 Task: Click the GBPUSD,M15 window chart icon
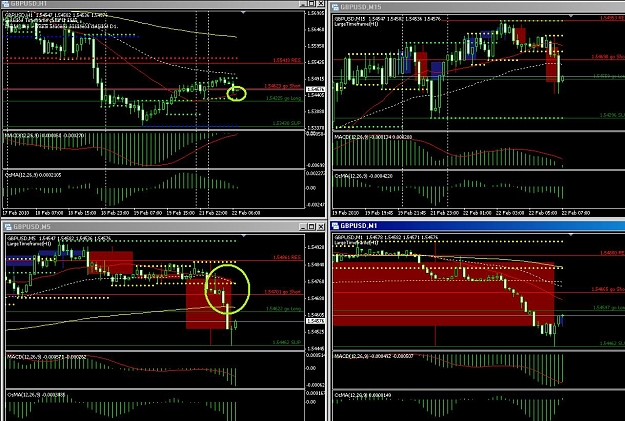click(x=336, y=7)
